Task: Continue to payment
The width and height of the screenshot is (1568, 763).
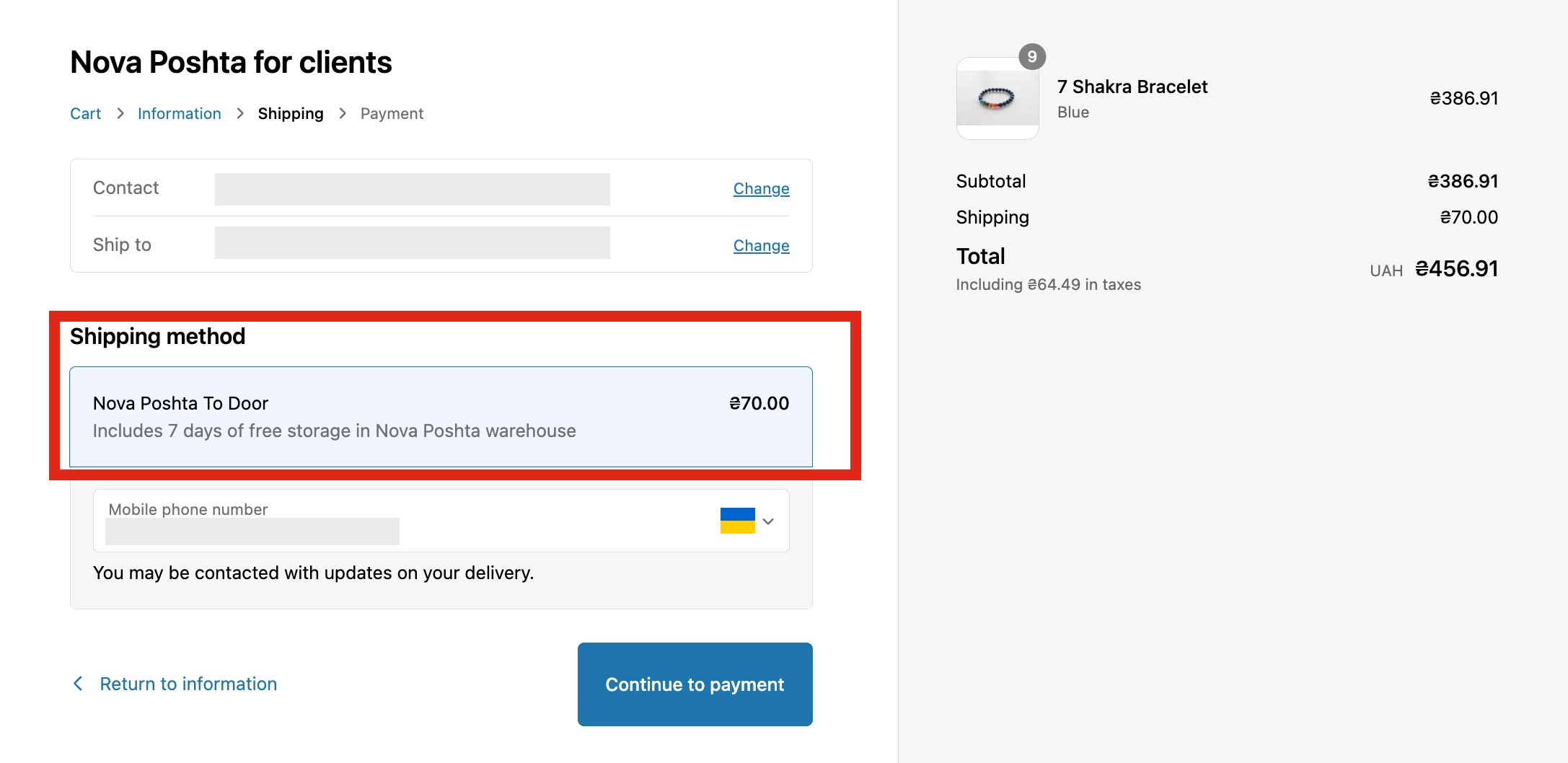Action: (x=695, y=684)
